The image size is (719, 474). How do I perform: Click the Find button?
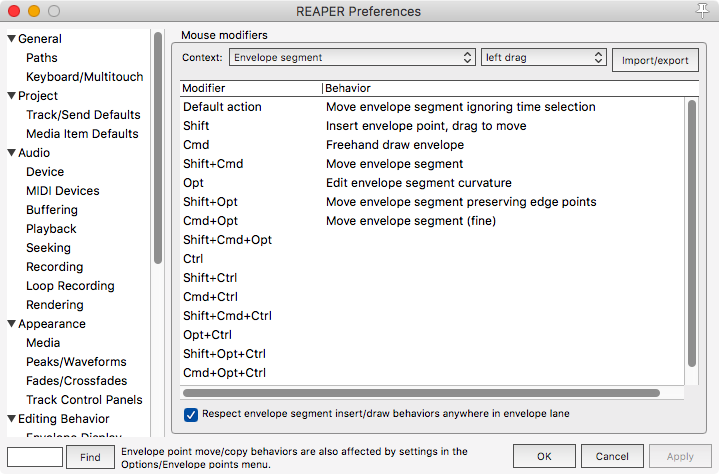coord(90,457)
